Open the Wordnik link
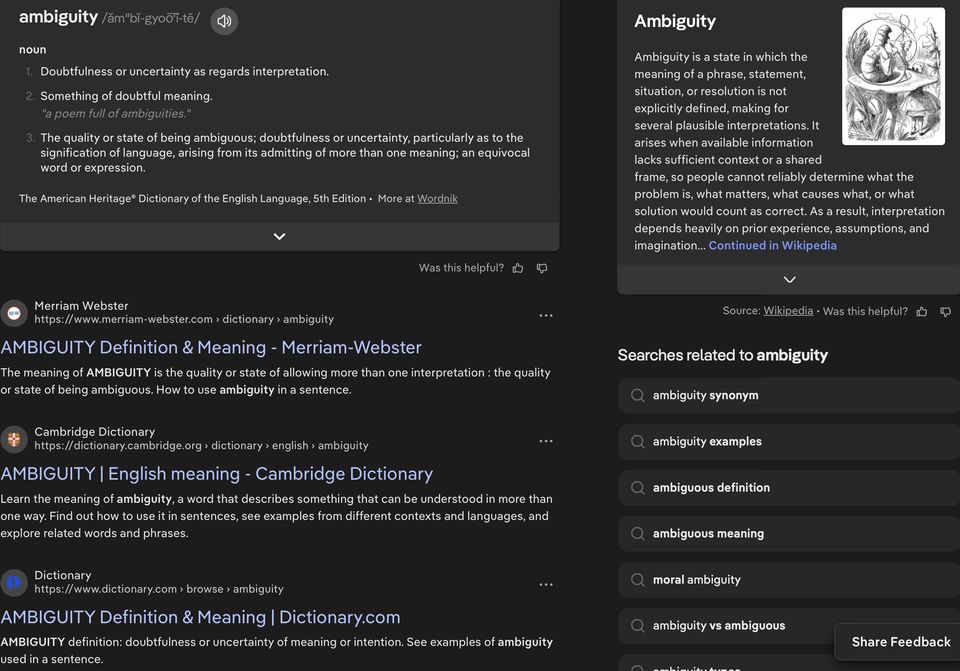Screen dimensions: 960x671 click(437, 198)
